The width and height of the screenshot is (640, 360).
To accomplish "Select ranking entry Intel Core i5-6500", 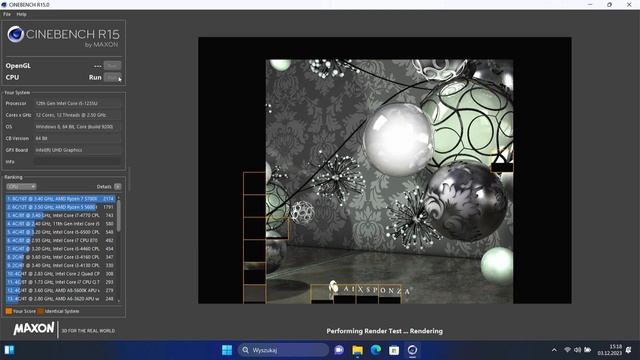I will [x=61, y=232].
